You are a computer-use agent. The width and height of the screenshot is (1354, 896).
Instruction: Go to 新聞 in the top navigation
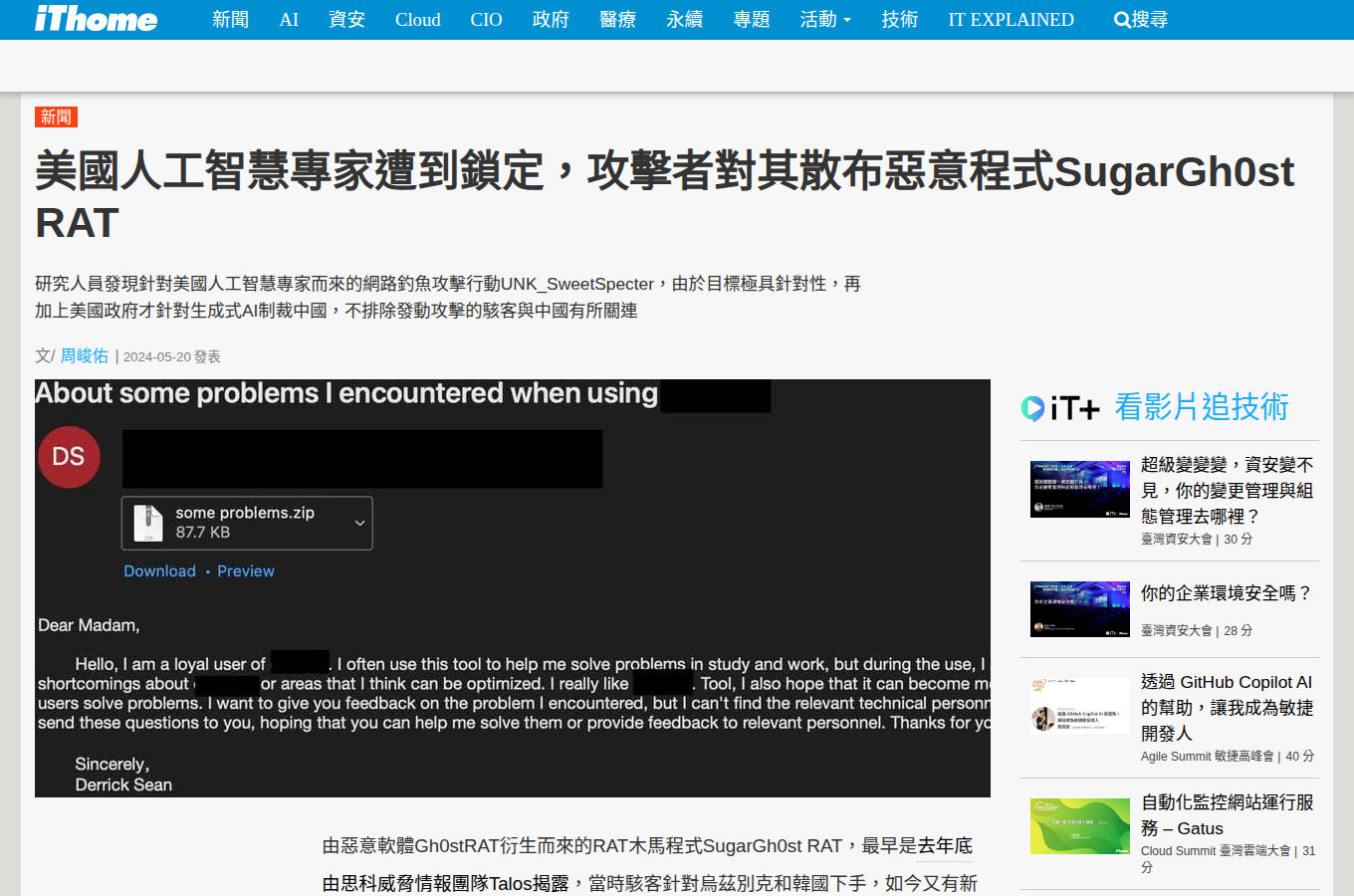230,20
